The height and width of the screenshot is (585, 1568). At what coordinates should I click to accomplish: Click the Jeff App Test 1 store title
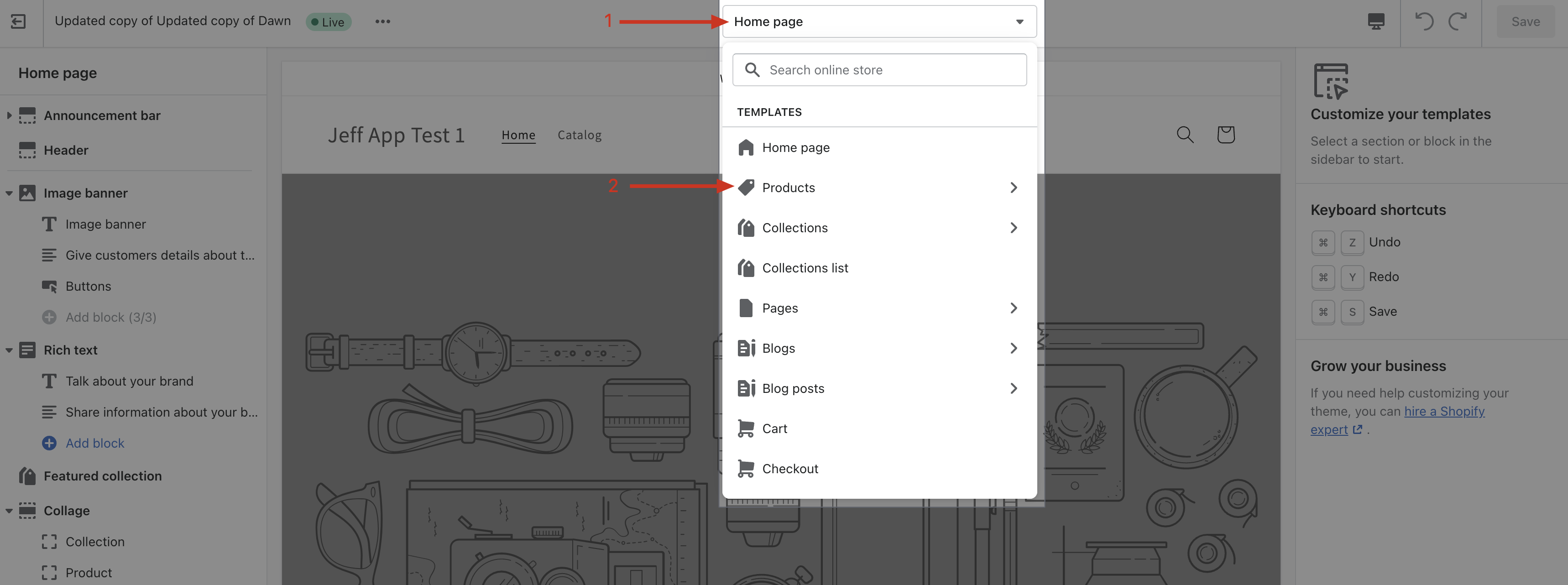point(396,135)
